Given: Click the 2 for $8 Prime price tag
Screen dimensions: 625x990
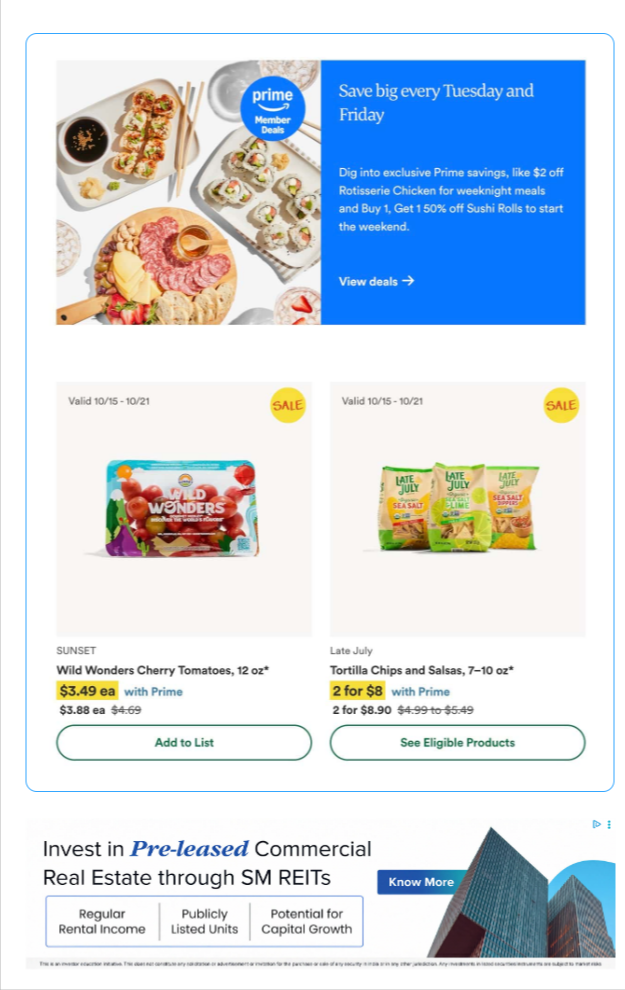Looking at the screenshot, I should [x=357, y=691].
